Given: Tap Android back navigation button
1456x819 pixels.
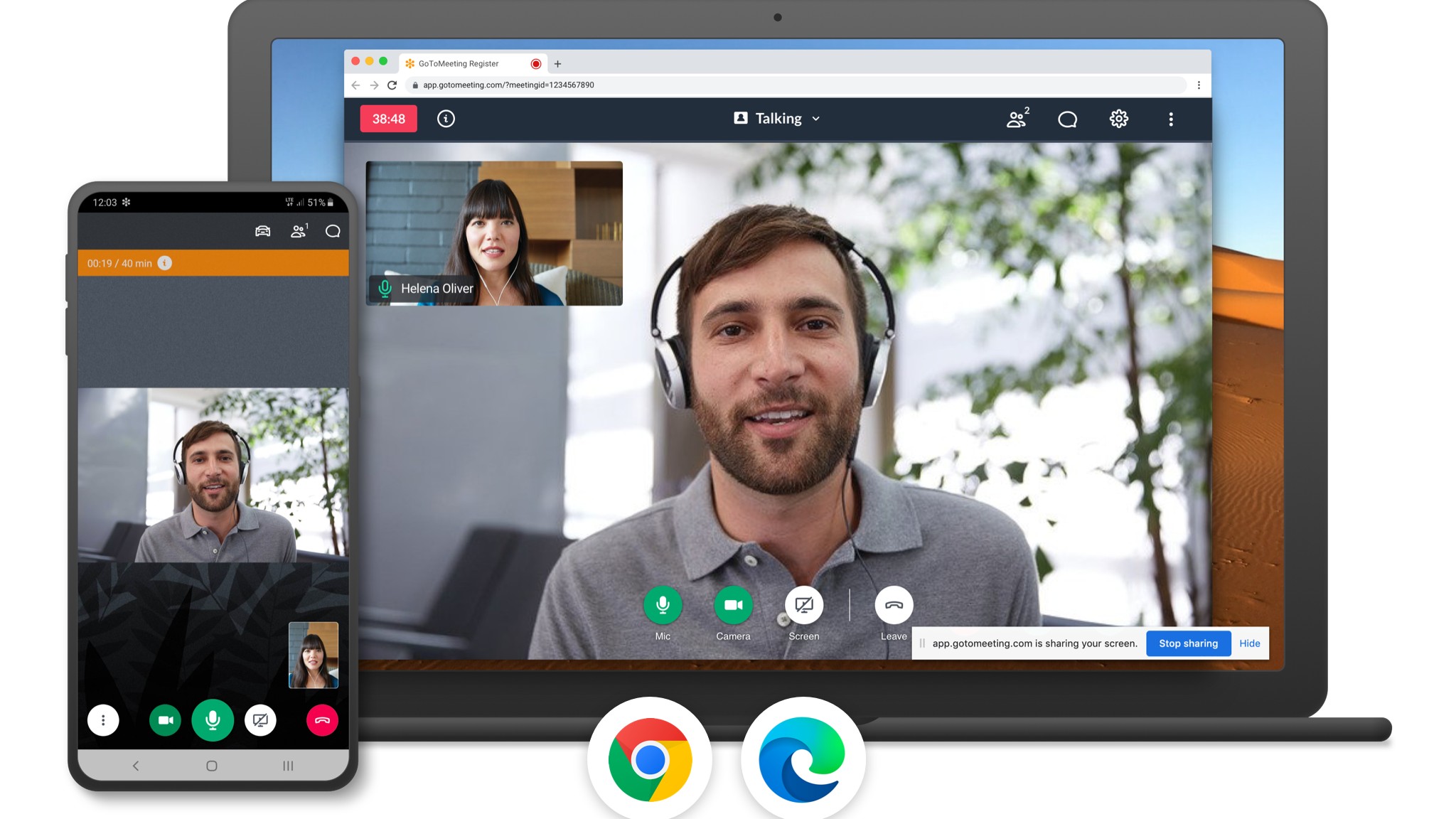Looking at the screenshot, I should click(x=136, y=766).
